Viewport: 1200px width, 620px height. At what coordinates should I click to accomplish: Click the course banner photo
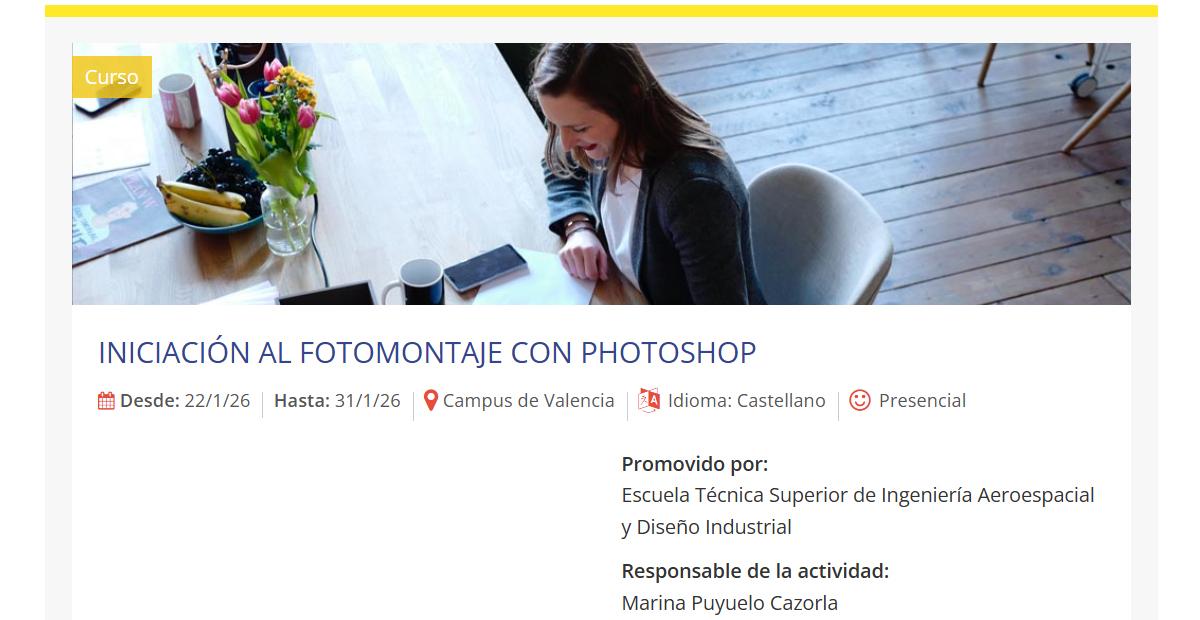click(601, 174)
